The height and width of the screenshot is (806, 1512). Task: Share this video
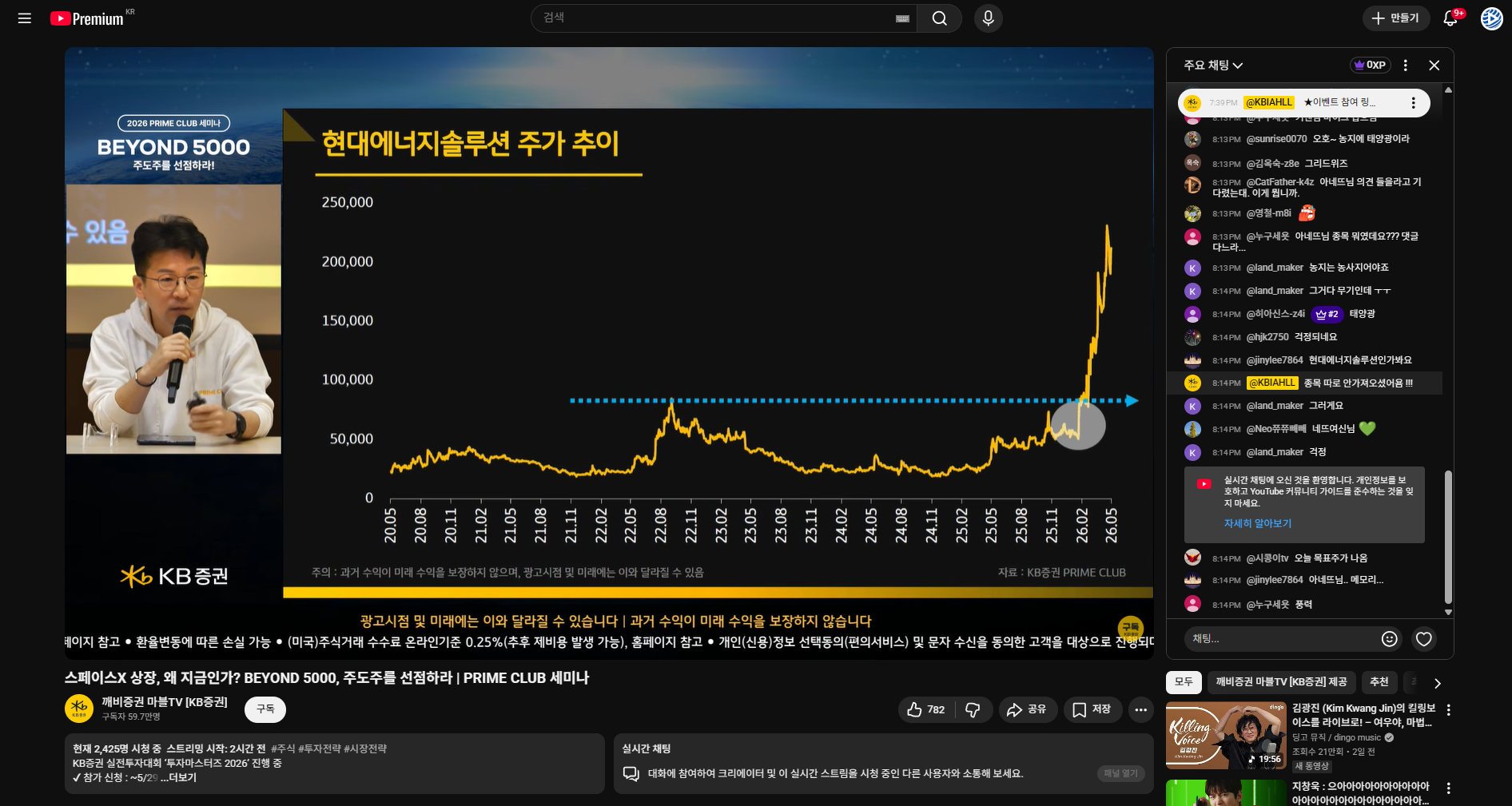coord(1028,709)
